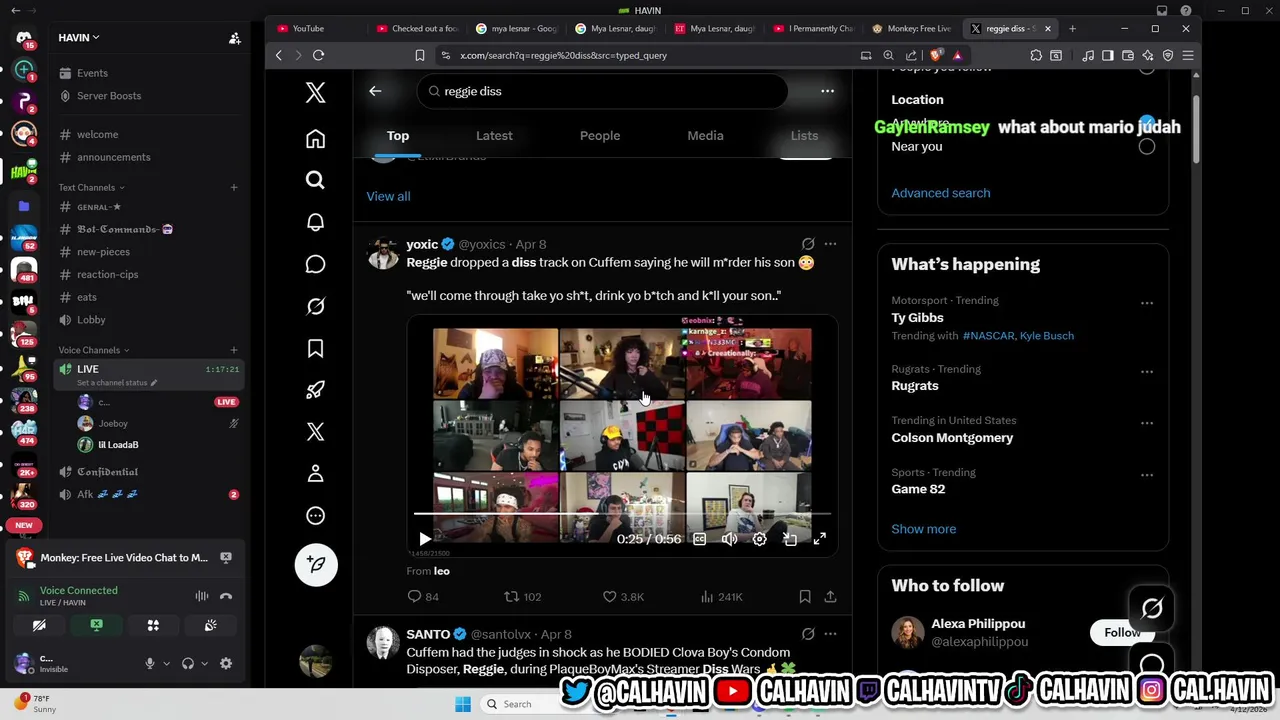The width and height of the screenshot is (1280, 720).
Task: Select Monkey: Free Live browser tab
Action: (911, 28)
